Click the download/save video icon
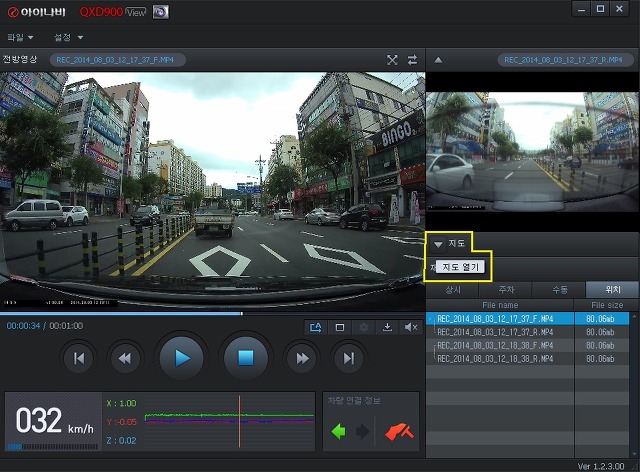The height and width of the screenshot is (472, 640). click(x=387, y=327)
